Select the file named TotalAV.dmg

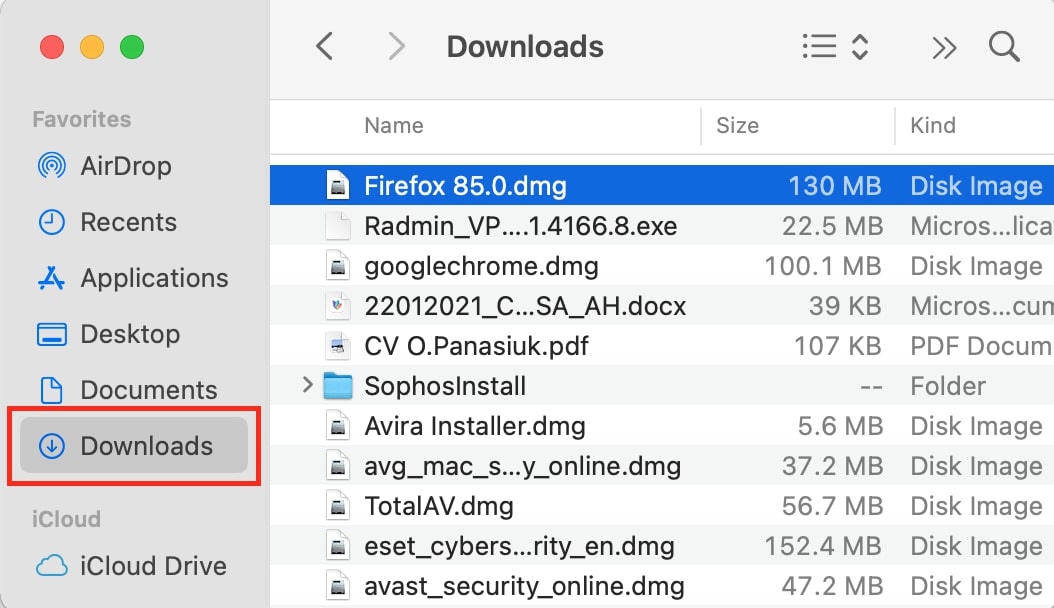[x=438, y=507]
